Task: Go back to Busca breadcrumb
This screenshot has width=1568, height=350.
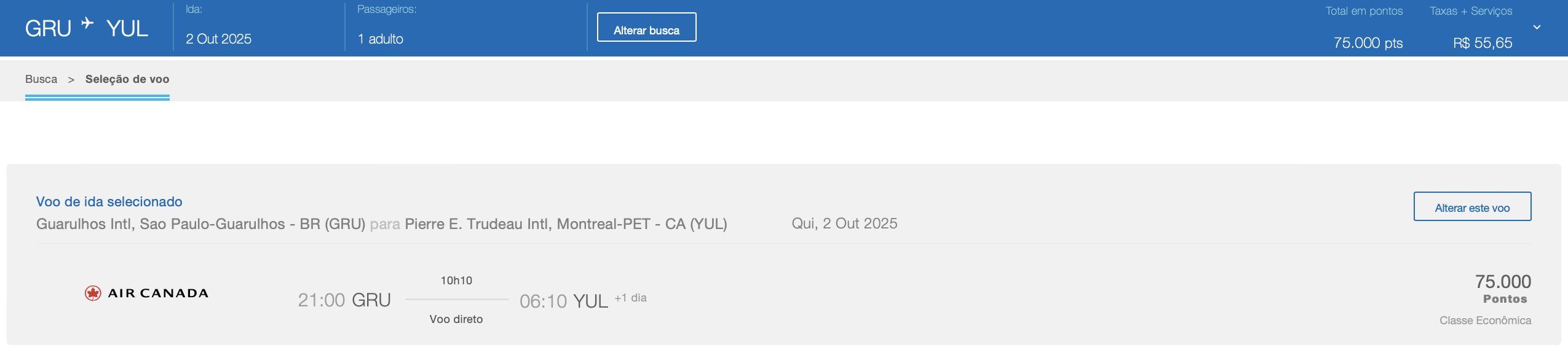Action: [x=41, y=79]
